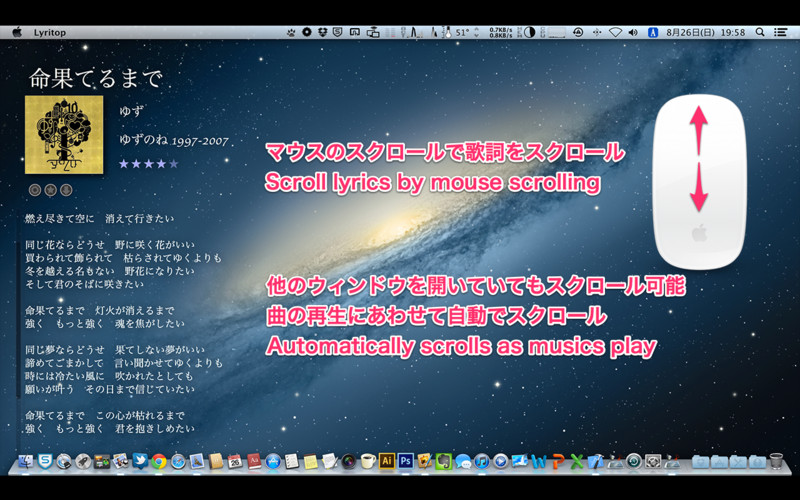Open yellow Notes icon in Dock
This screenshot has height=500, width=800.
click(x=311, y=461)
